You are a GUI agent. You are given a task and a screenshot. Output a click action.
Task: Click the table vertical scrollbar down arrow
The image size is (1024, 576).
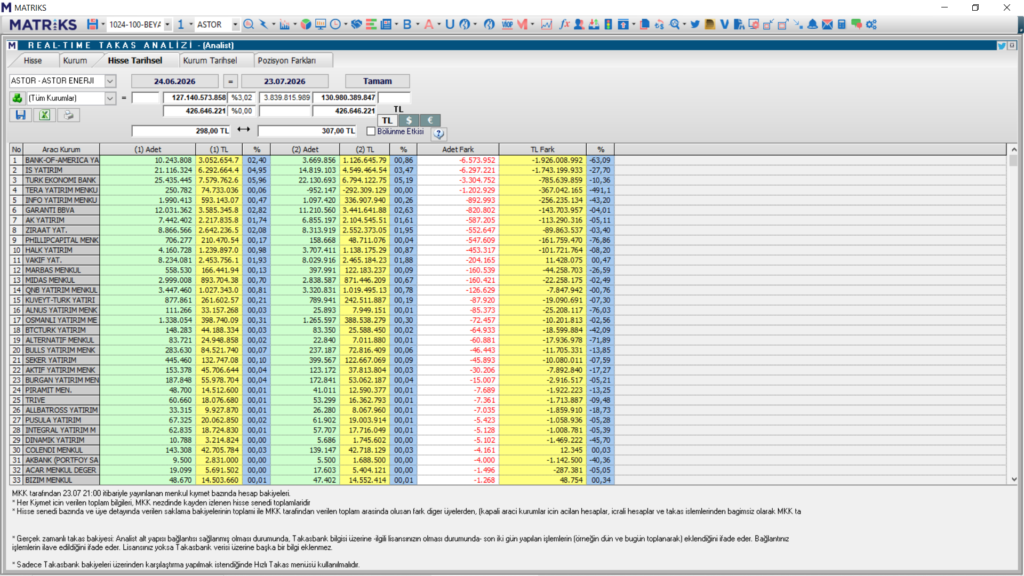(1014, 479)
